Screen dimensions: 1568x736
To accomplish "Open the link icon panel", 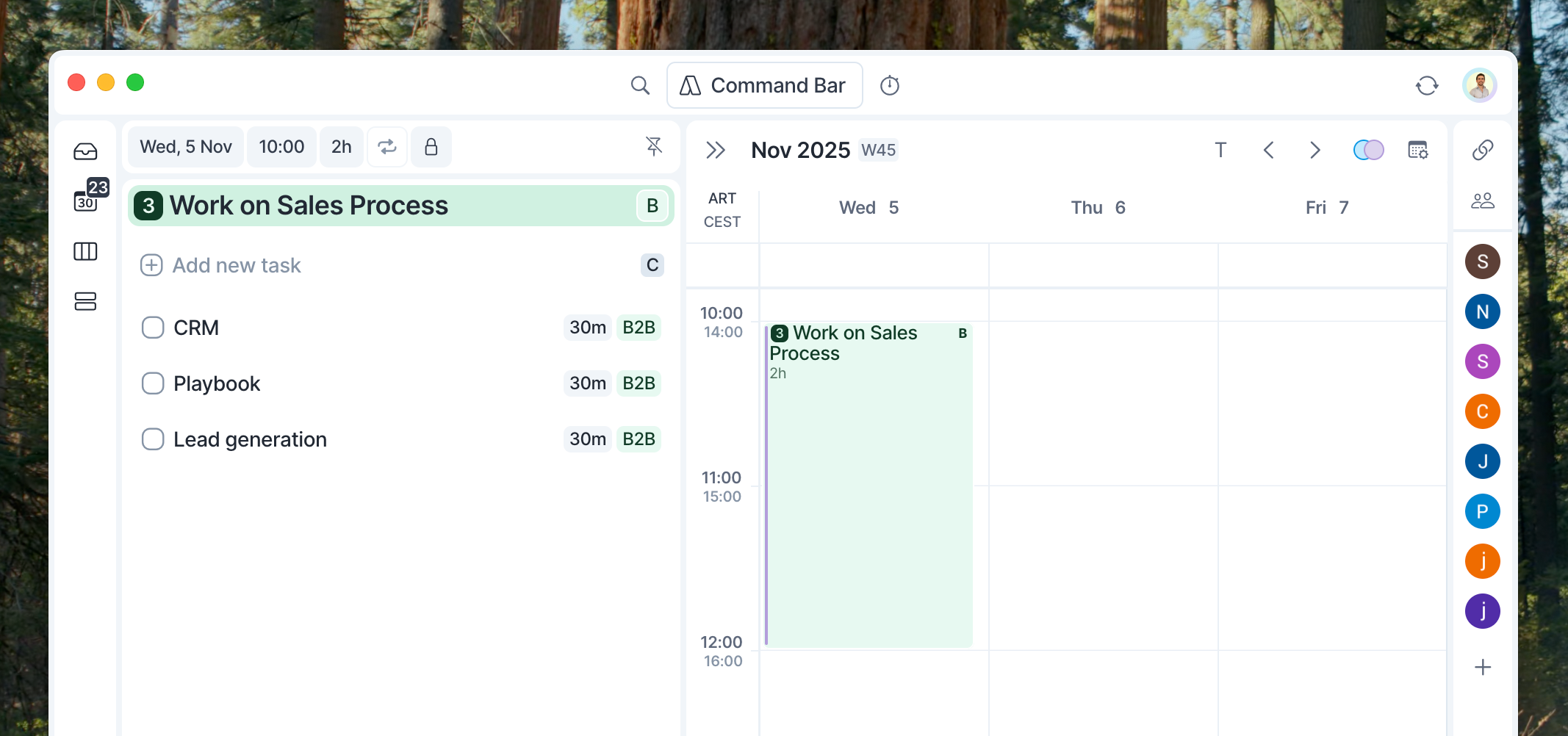I will tap(1482, 150).
